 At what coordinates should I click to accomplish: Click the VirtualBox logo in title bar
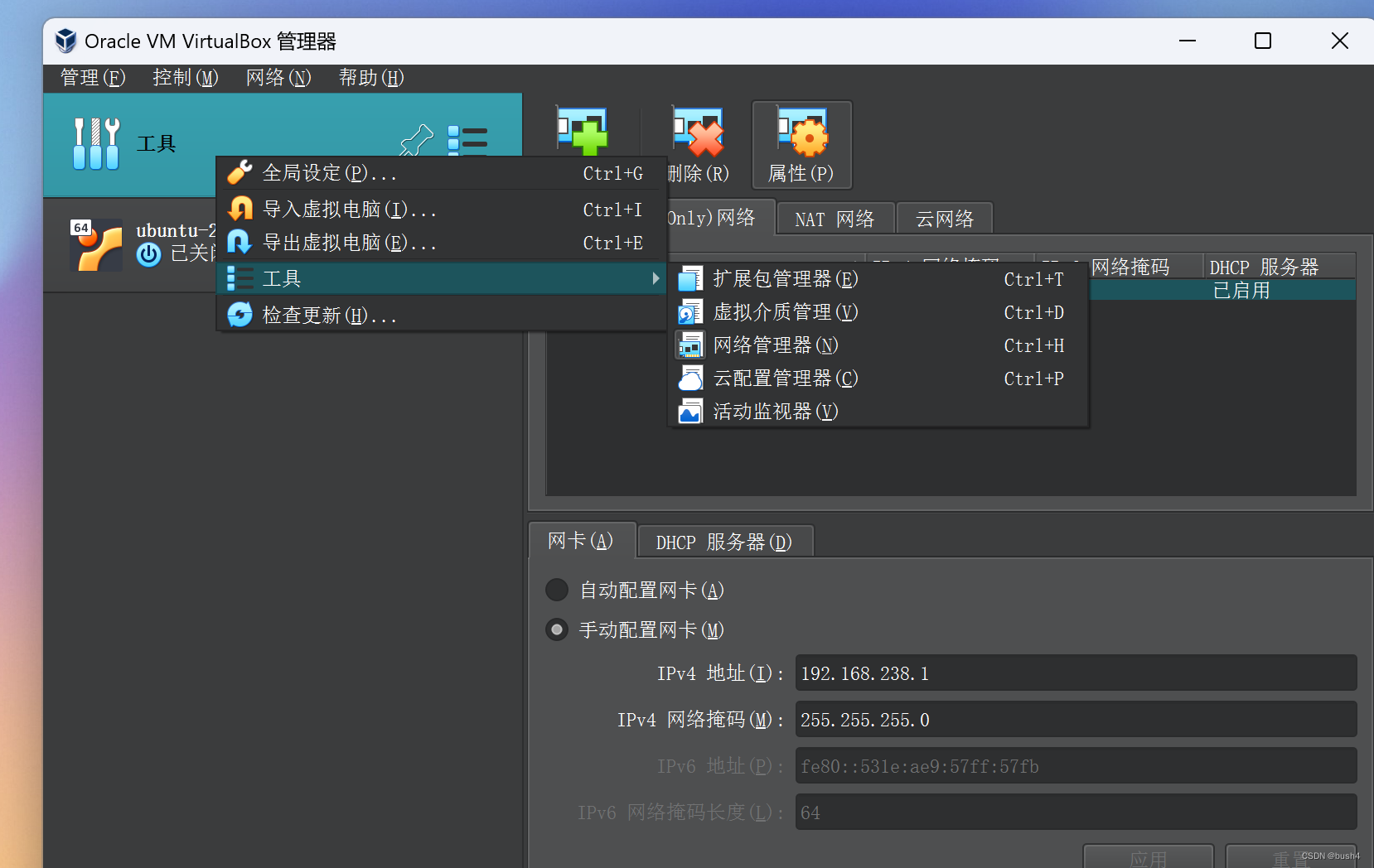click(x=65, y=41)
